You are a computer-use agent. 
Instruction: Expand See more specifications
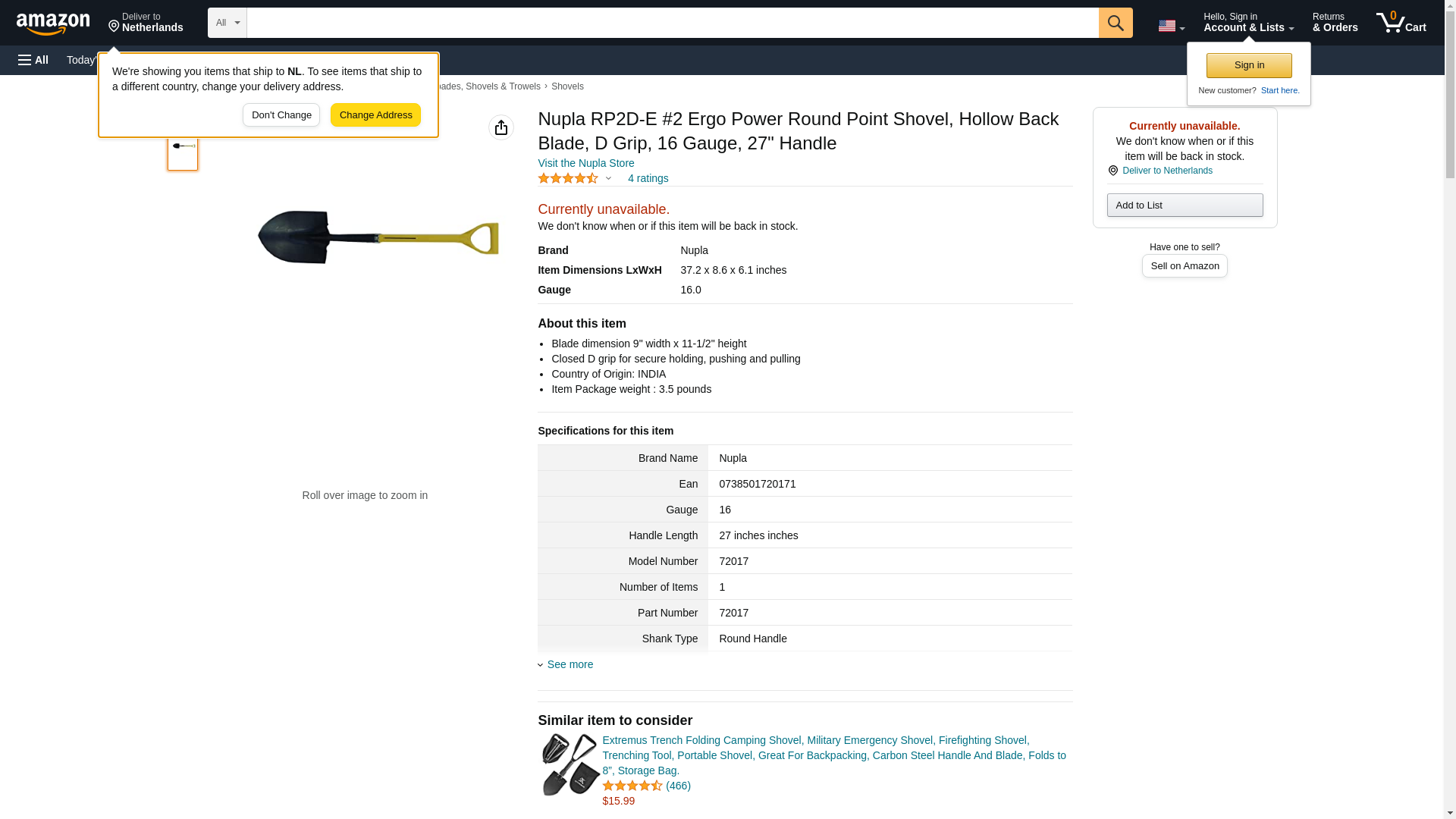coord(570,664)
